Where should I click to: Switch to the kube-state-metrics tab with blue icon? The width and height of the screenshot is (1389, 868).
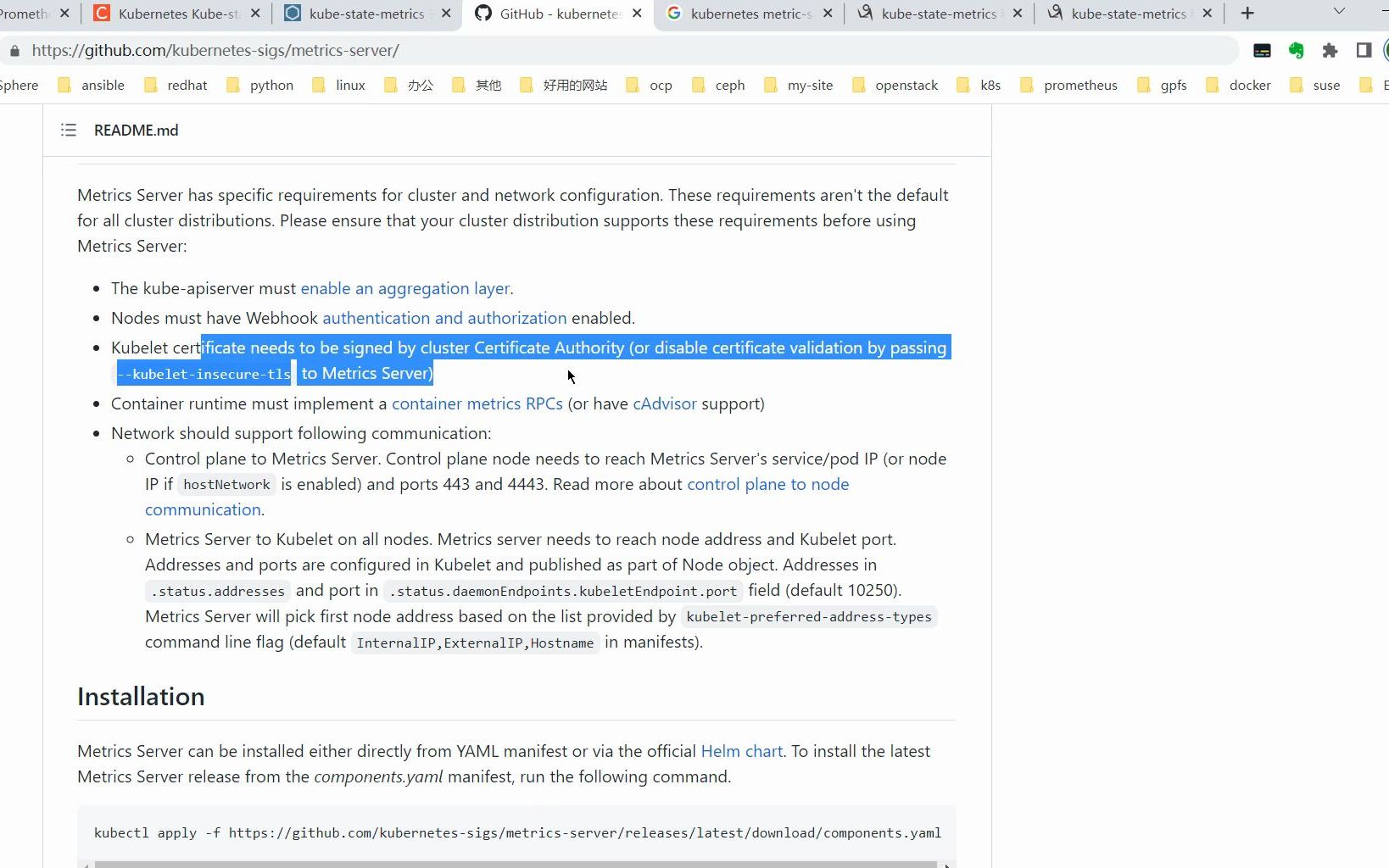pyautogui.click(x=368, y=14)
